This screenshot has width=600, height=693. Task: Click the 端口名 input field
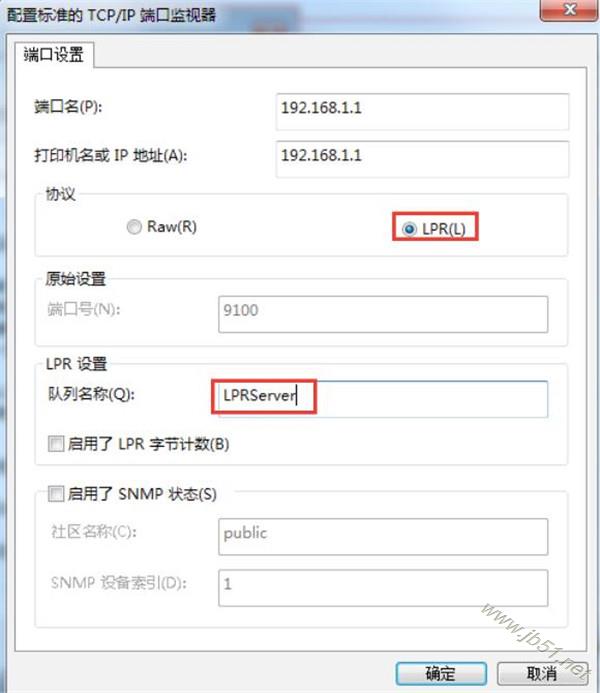click(x=422, y=111)
